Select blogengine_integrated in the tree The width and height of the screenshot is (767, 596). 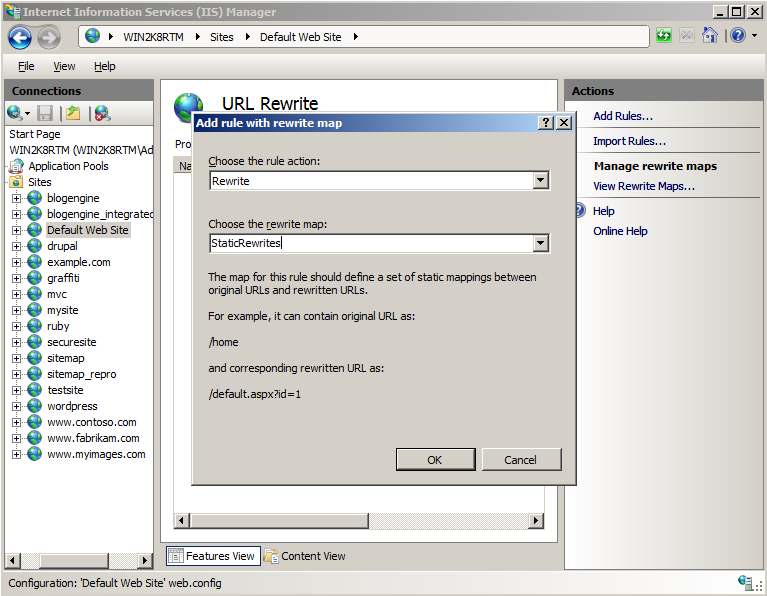[x=100, y=214]
